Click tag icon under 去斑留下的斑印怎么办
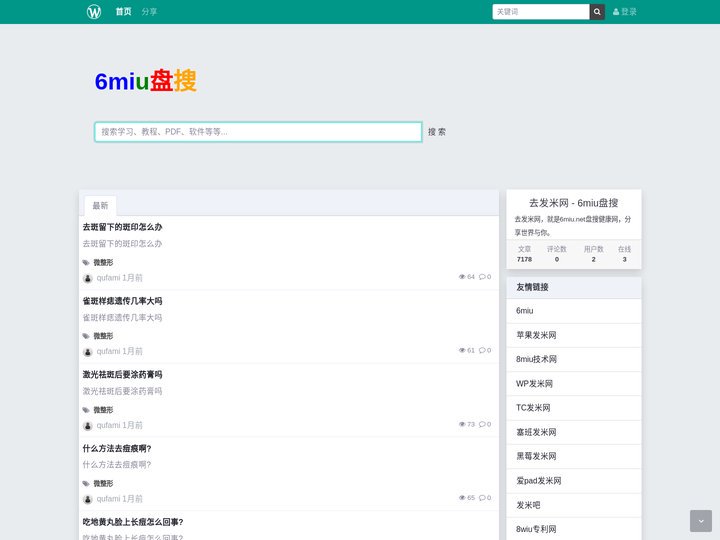Viewport: 720px width, 540px height. click(86, 263)
